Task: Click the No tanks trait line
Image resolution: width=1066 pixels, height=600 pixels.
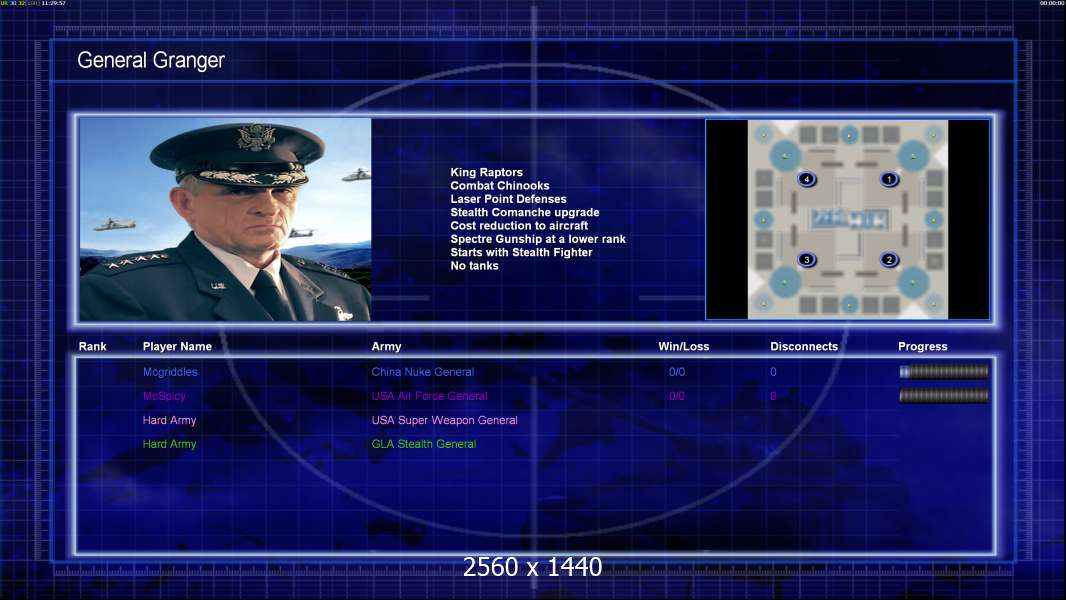Action: pyautogui.click(x=474, y=266)
